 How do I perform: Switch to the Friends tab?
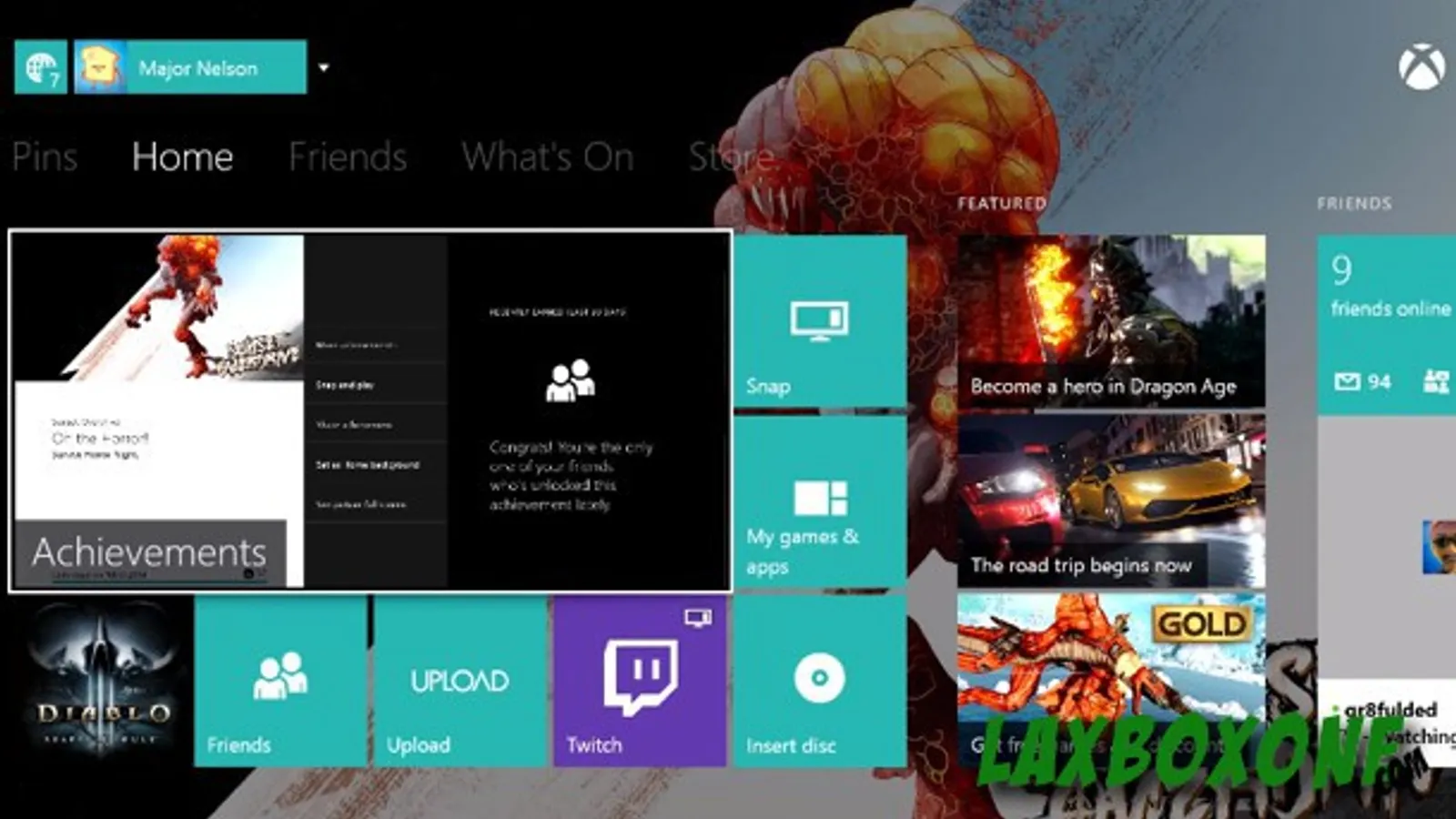tap(348, 157)
